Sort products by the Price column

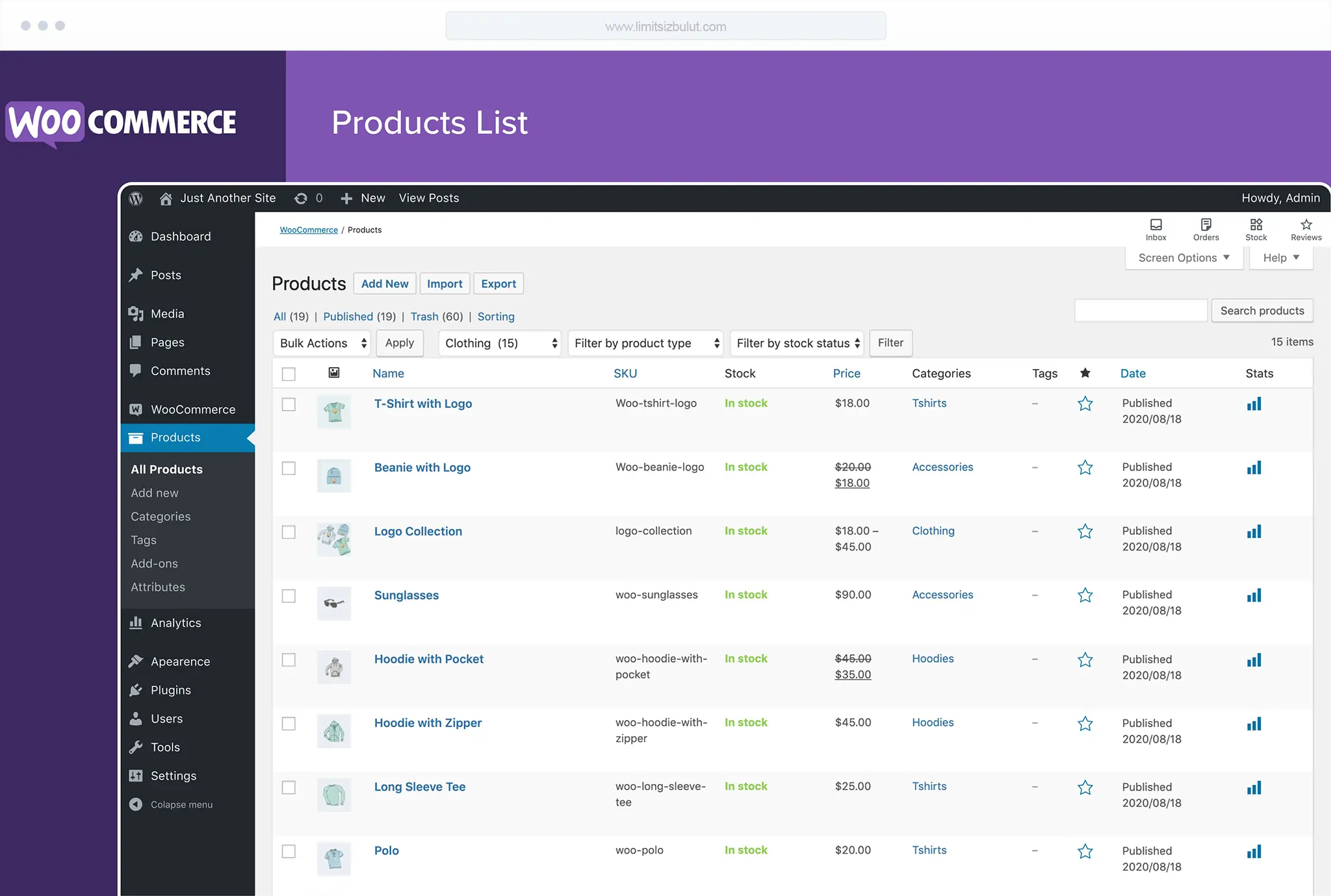coord(846,374)
